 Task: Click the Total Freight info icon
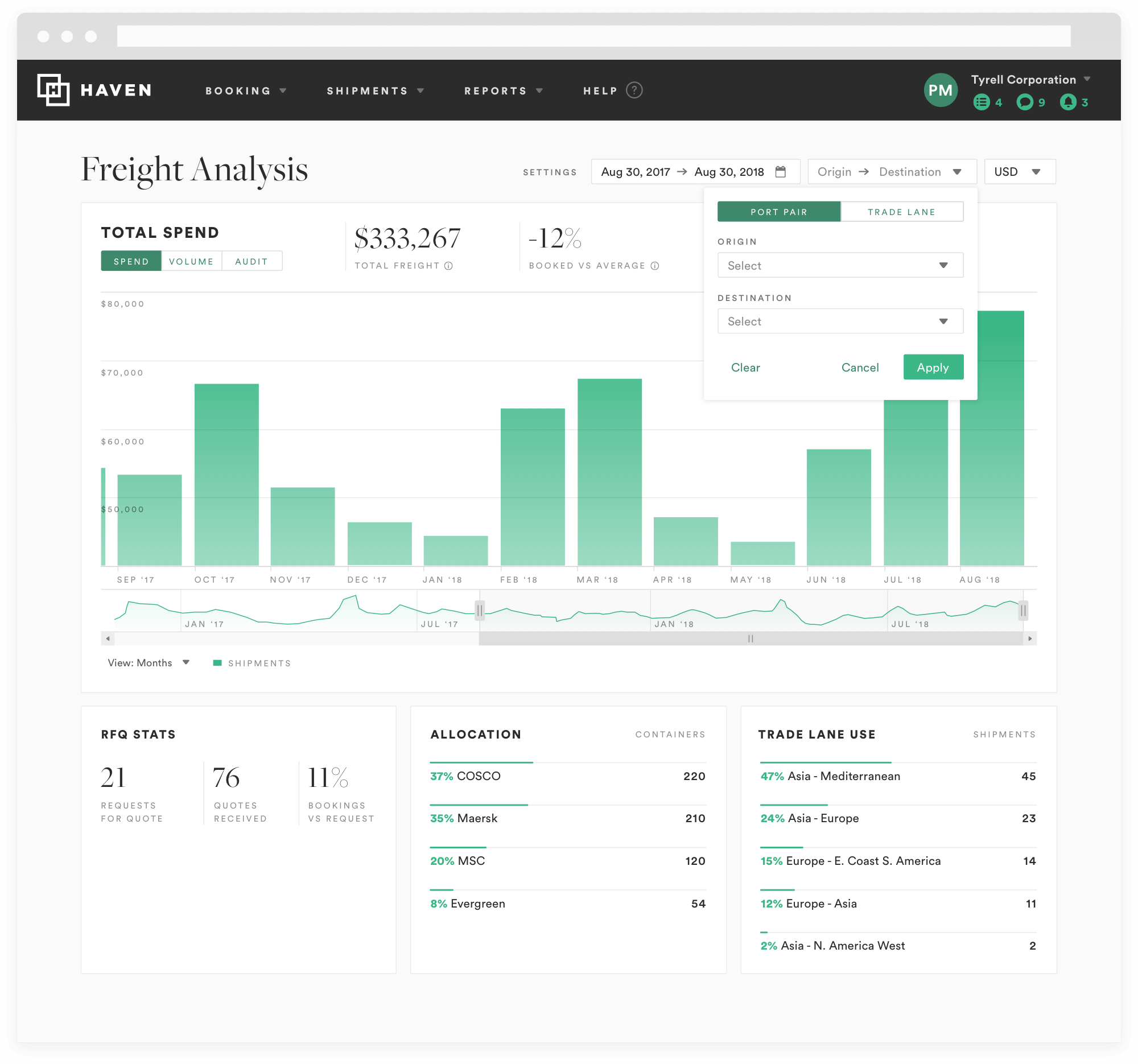[449, 266]
